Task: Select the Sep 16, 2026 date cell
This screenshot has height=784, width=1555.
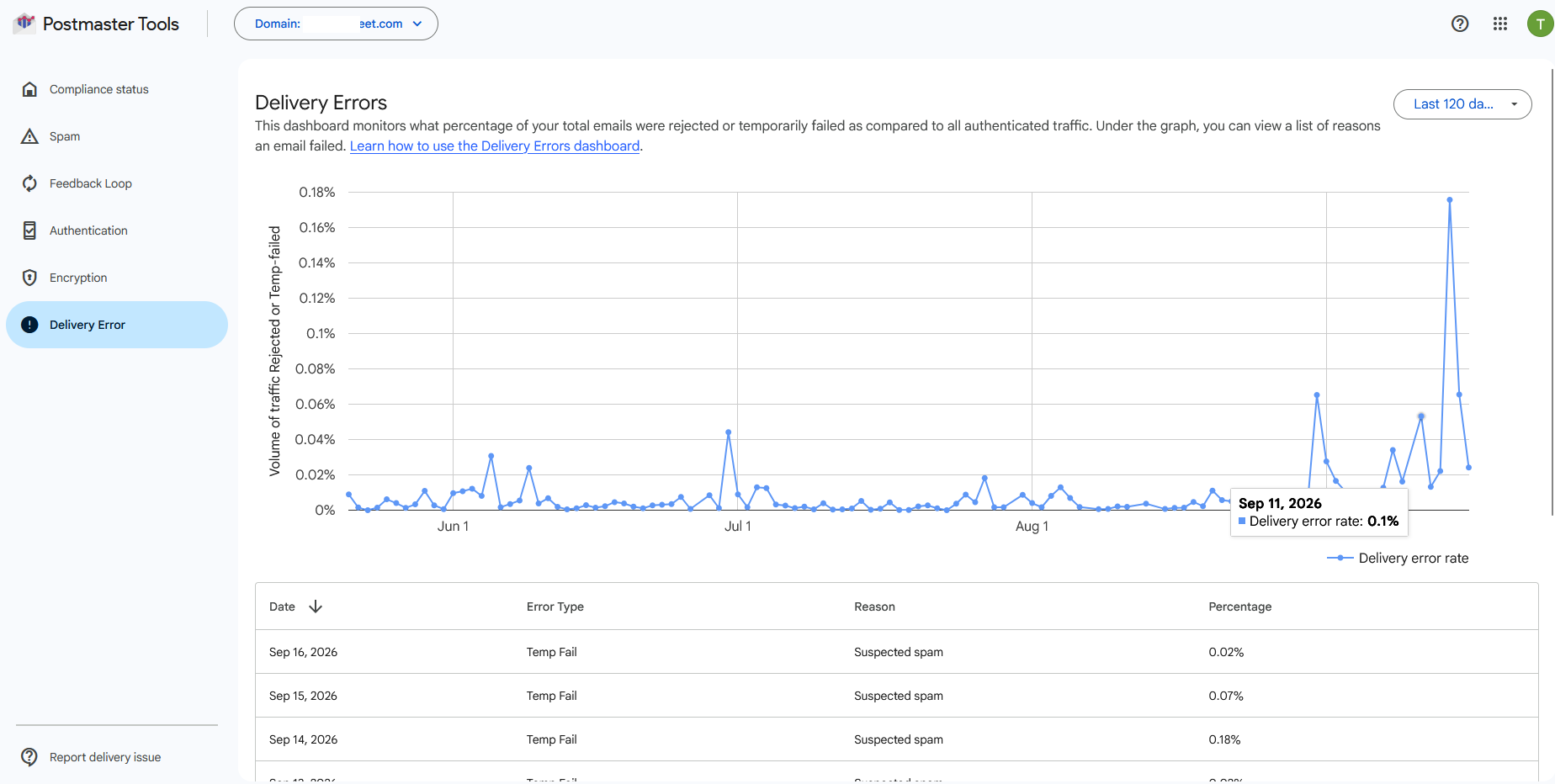Action: click(x=303, y=652)
